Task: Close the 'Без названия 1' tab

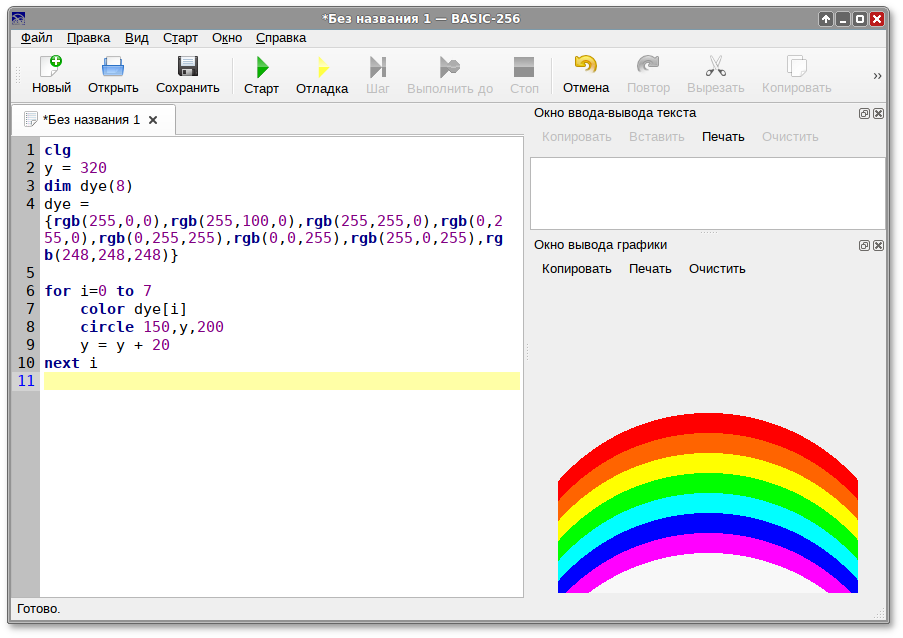Action: 153,120
